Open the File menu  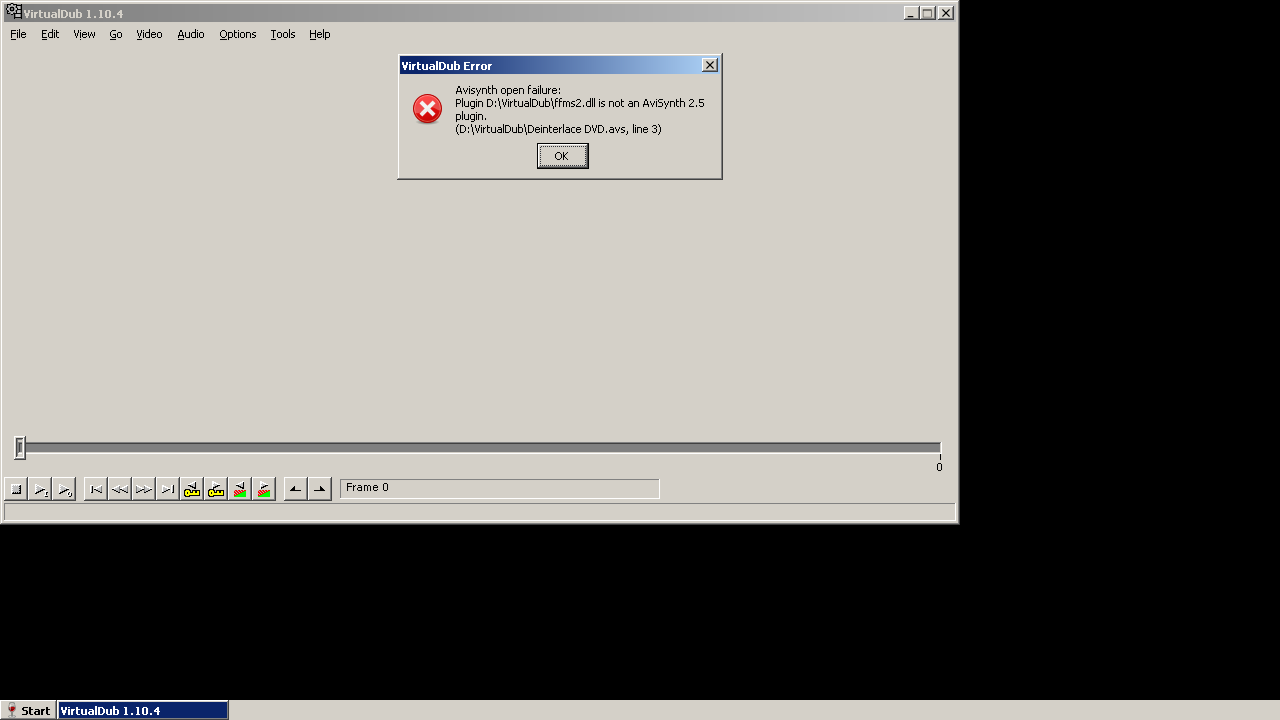click(18, 34)
